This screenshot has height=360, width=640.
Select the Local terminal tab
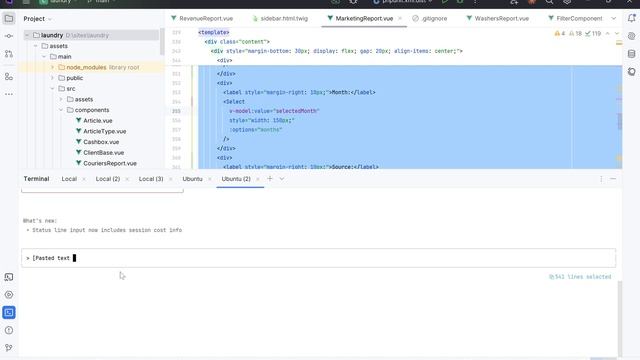coord(69,179)
